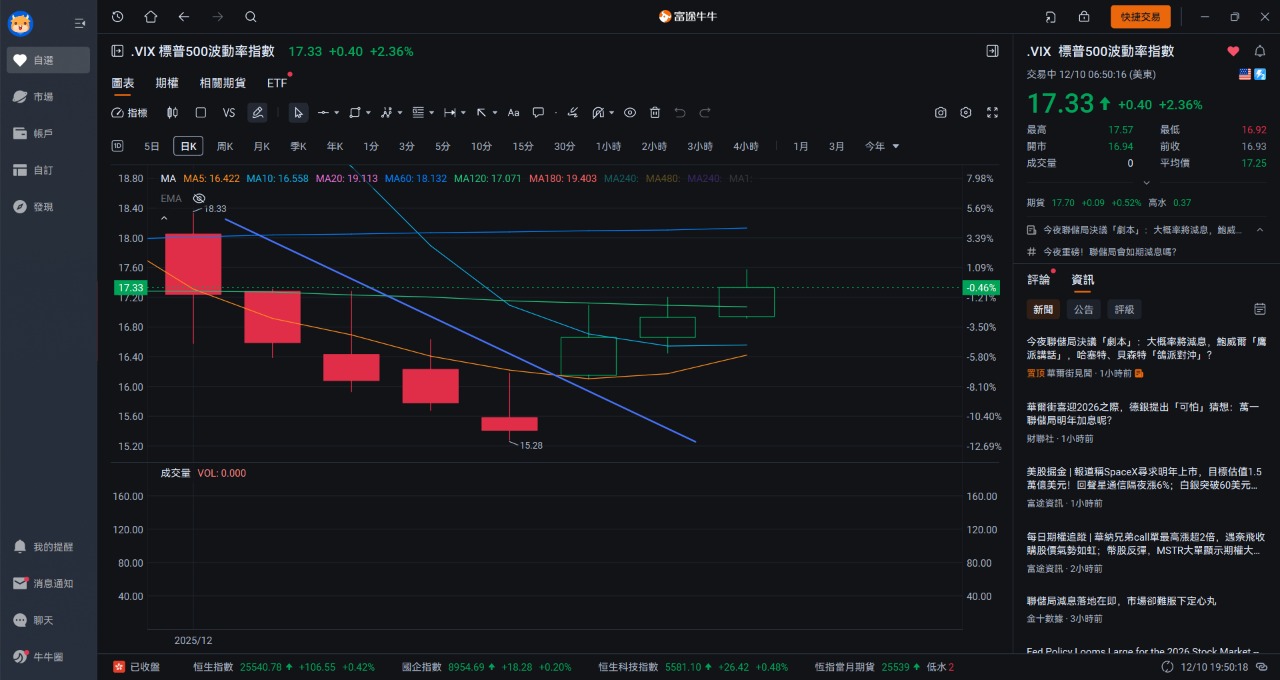The width and height of the screenshot is (1280, 680).
Task: Open 牛牛圈 community section
Action: click(x=48, y=657)
